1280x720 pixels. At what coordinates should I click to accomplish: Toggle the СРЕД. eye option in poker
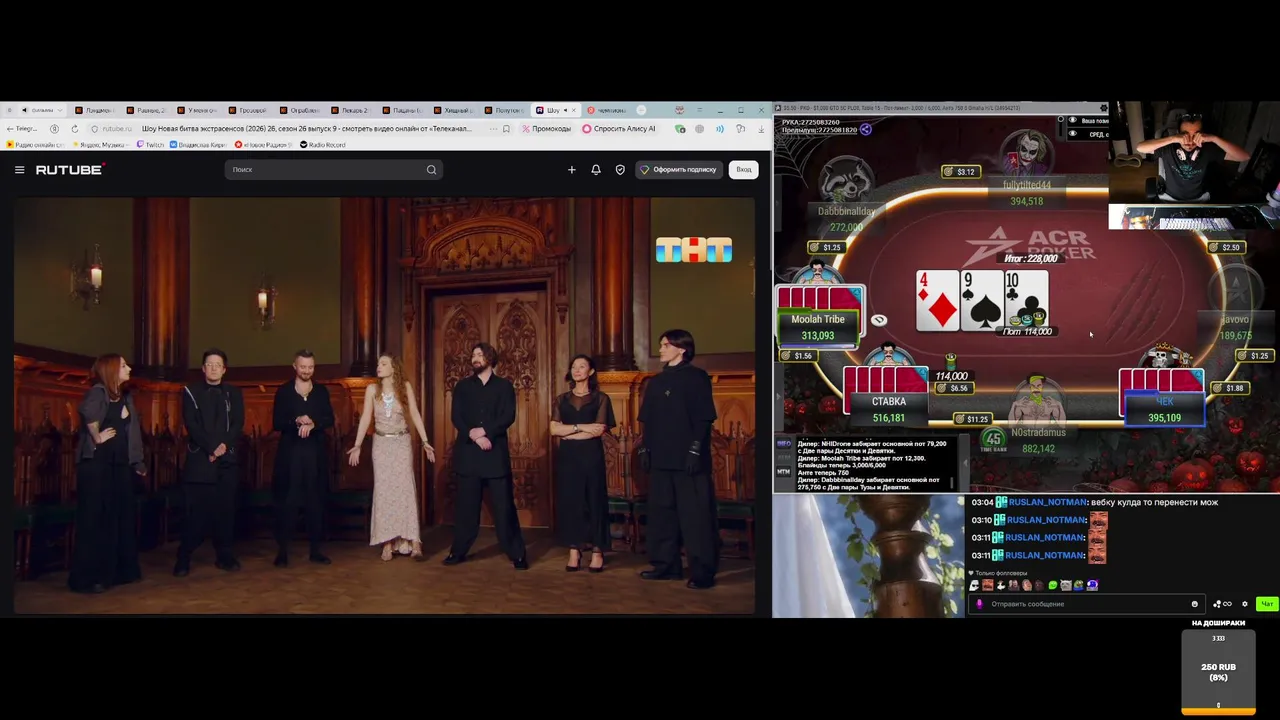[x=1073, y=134]
